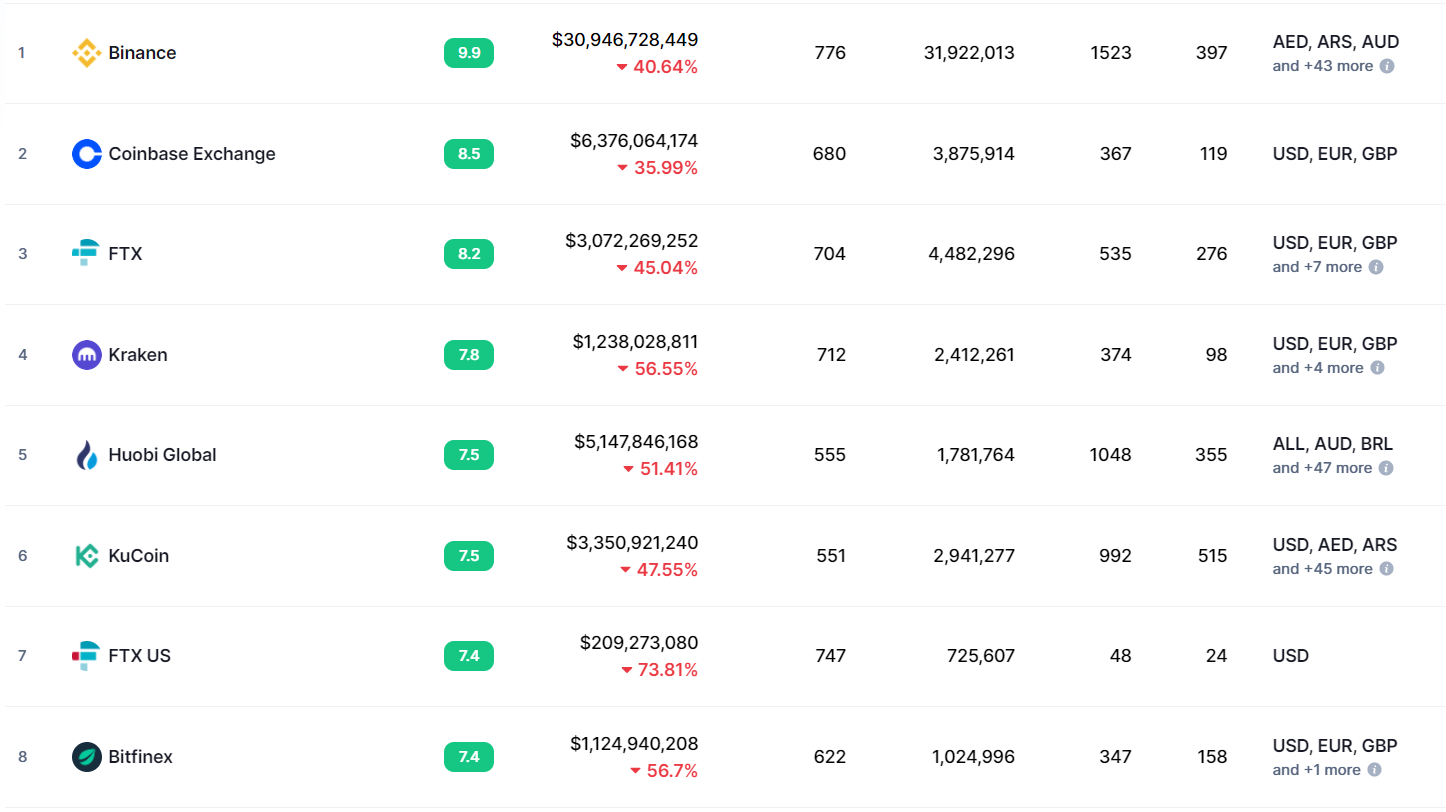Click Binance weekly visits 31,922,013
This screenshot has height=812, width=1446.
(x=969, y=53)
